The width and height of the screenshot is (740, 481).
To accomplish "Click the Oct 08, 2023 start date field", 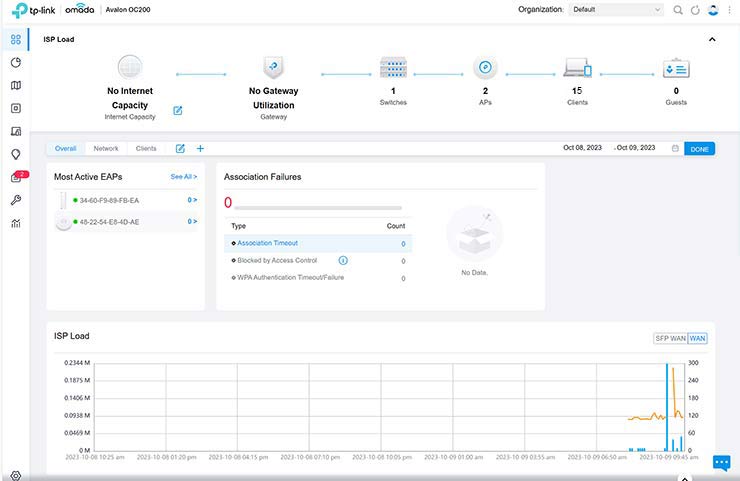I will pyautogui.click(x=580, y=148).
